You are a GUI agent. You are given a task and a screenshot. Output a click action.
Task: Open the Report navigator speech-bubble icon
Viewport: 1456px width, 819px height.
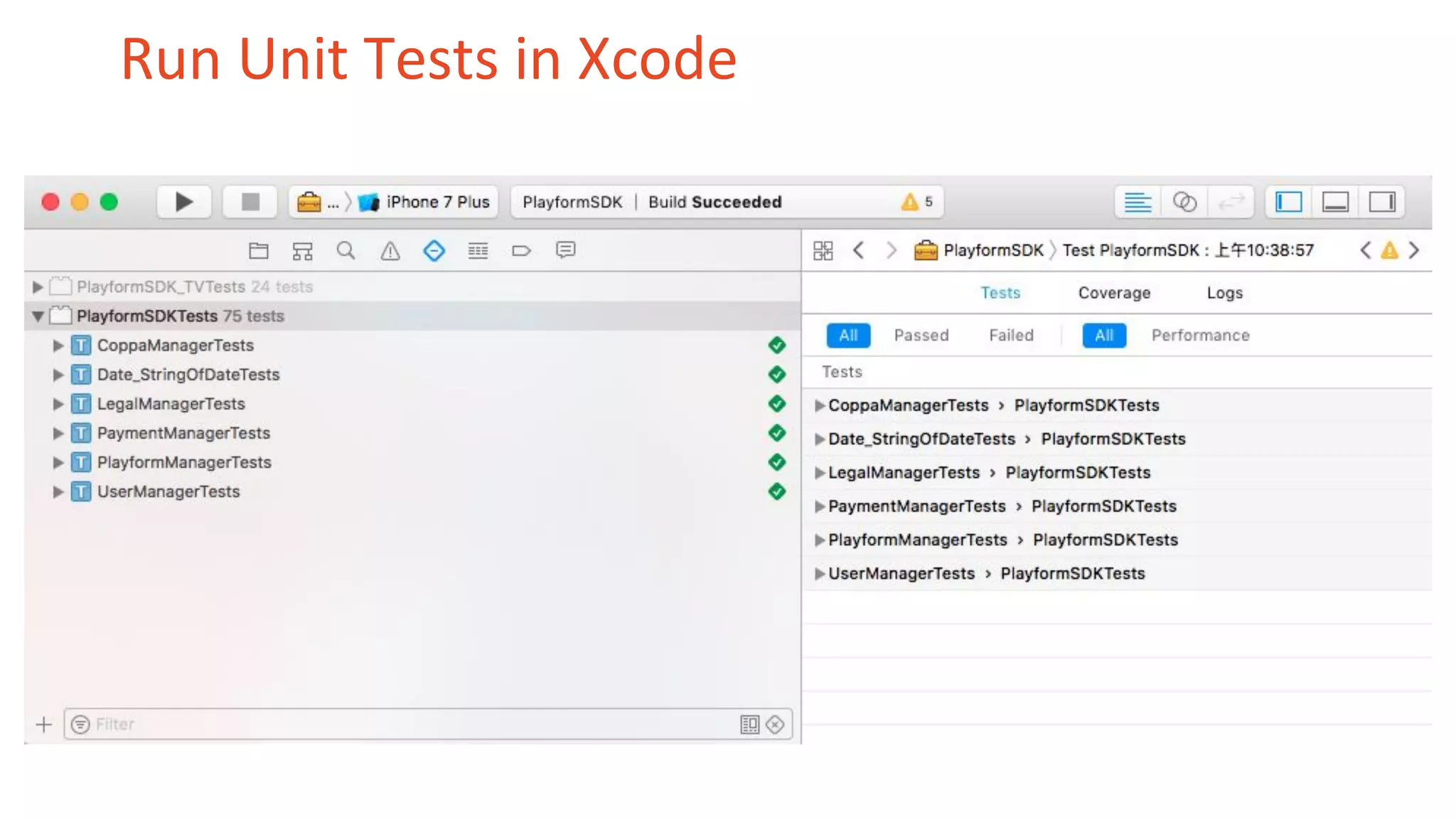pyautogui.click(x=565, y=250)
